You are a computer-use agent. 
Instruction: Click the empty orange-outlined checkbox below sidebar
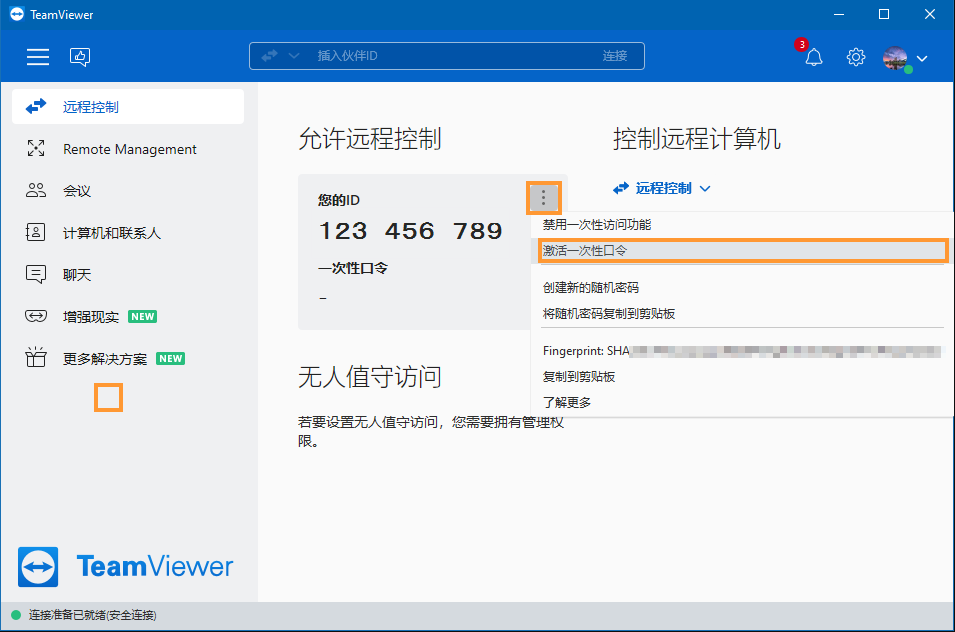tap(108, 397)
